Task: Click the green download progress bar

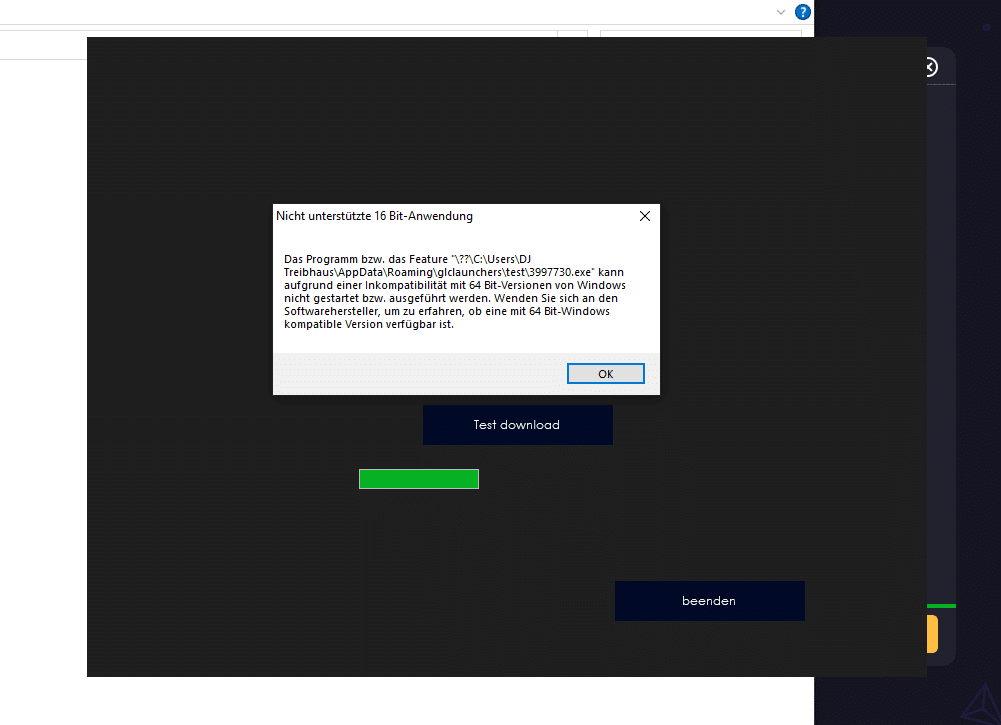Action: [418, 479]
